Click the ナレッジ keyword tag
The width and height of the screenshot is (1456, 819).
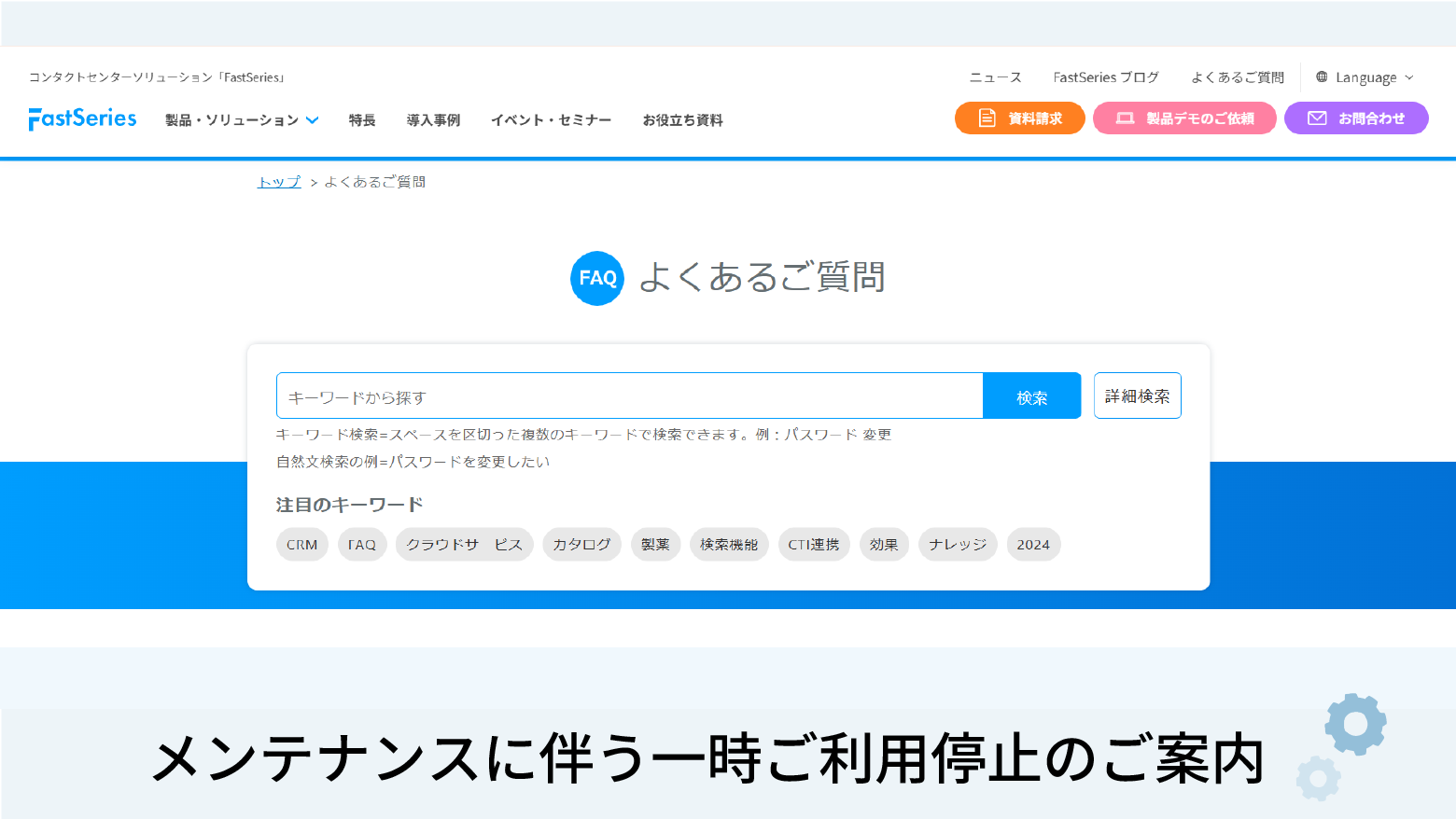click(x=957, y=544)
